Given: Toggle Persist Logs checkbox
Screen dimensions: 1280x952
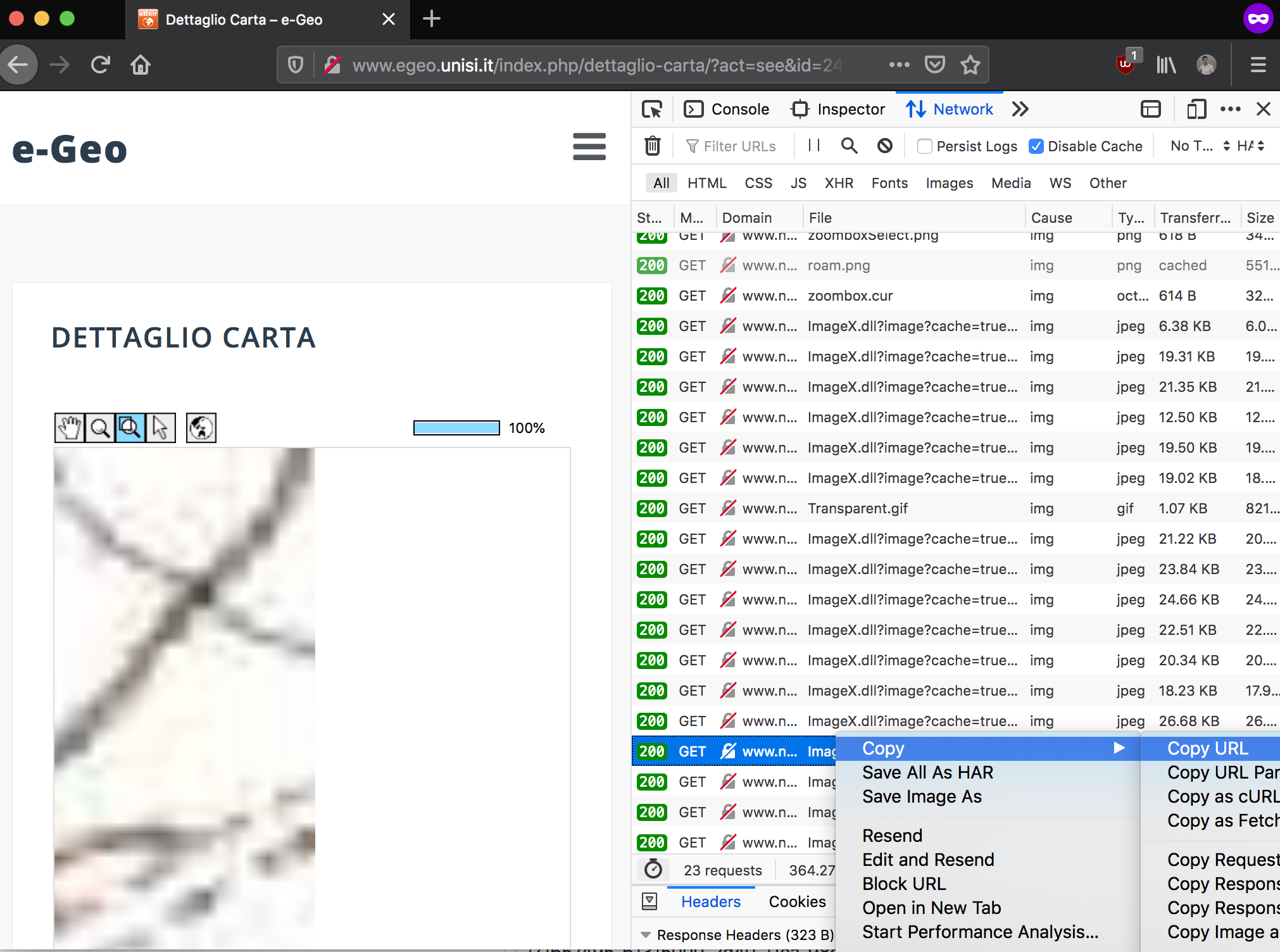Looking at the screenshot, I should [925, 146].
